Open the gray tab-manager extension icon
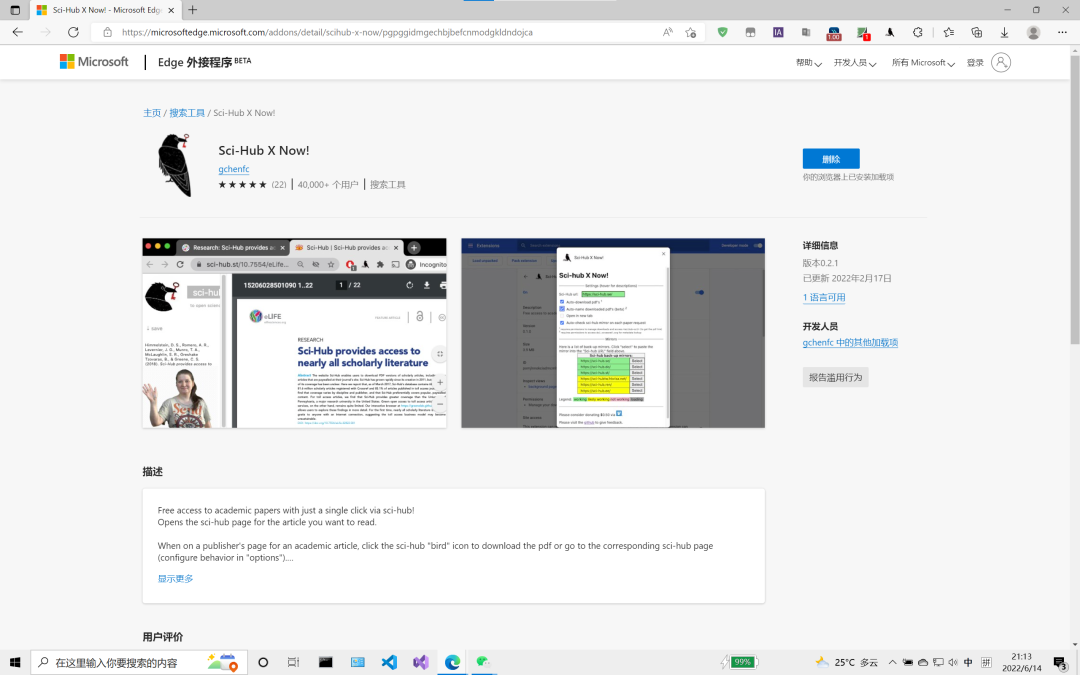Screen dimensions: 1080x675 (750, 32)
